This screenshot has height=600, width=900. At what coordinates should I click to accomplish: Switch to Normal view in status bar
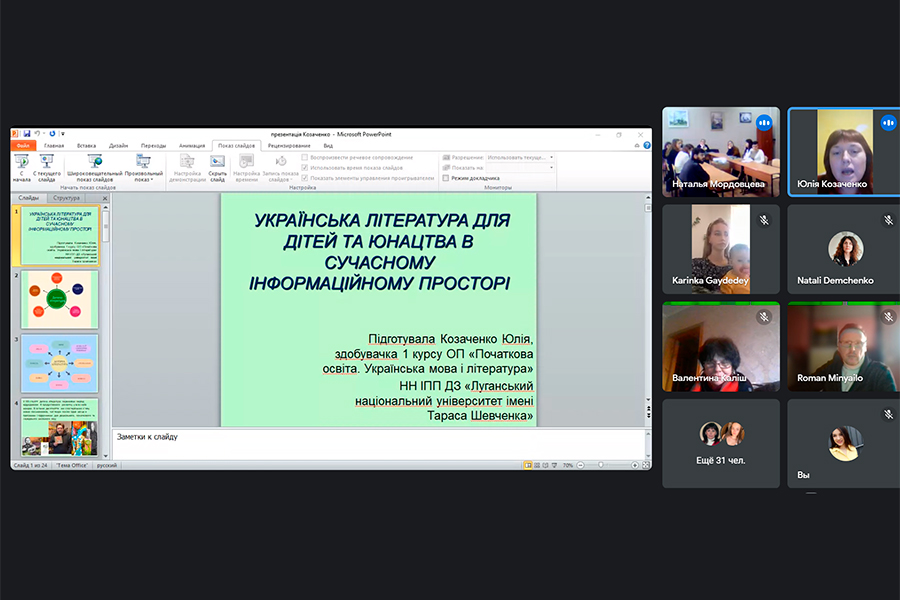[527, 465]
